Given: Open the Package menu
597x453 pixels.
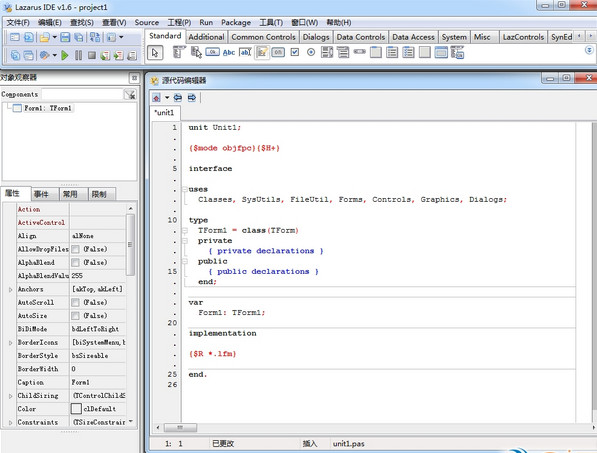Looking at the screenshot, I should 236,22.
